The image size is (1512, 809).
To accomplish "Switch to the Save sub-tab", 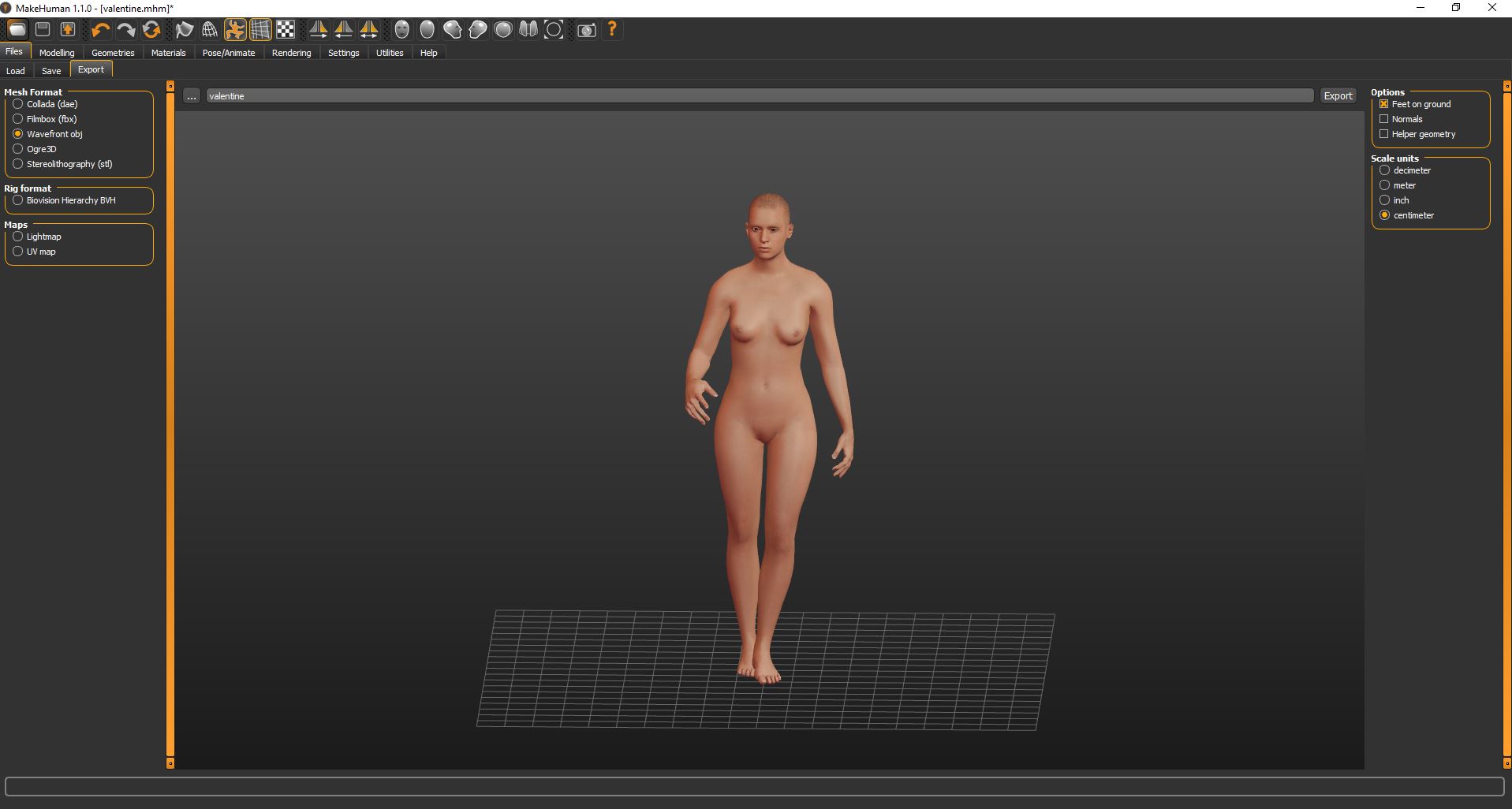I will pos(51,71).
